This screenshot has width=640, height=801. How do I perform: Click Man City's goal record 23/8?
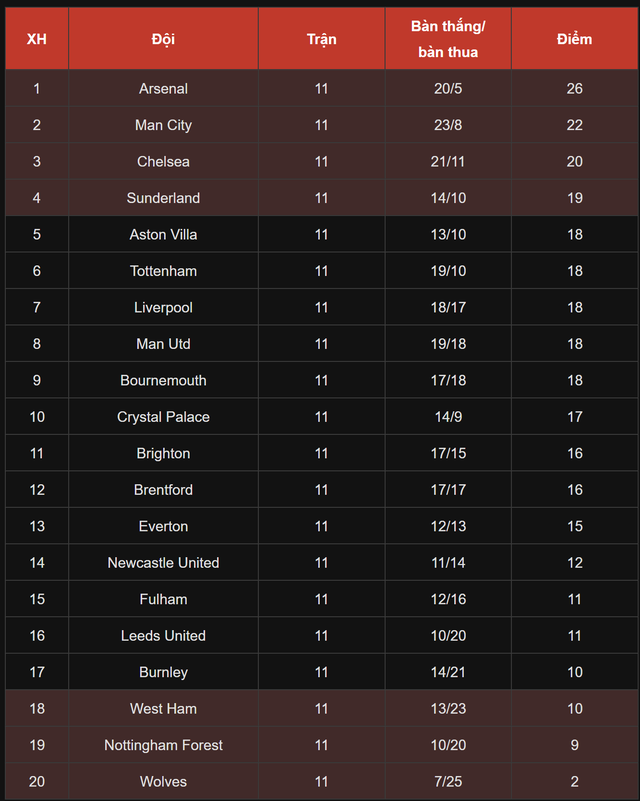(x=448, y=125)
